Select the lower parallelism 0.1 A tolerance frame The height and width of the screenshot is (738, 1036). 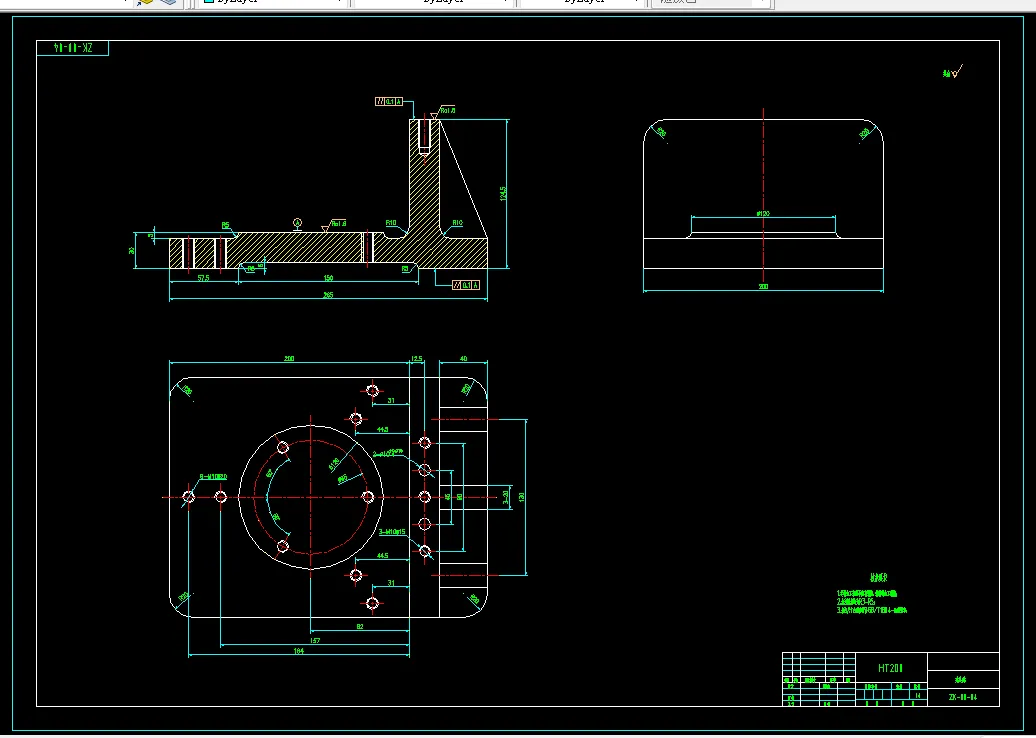466,285
